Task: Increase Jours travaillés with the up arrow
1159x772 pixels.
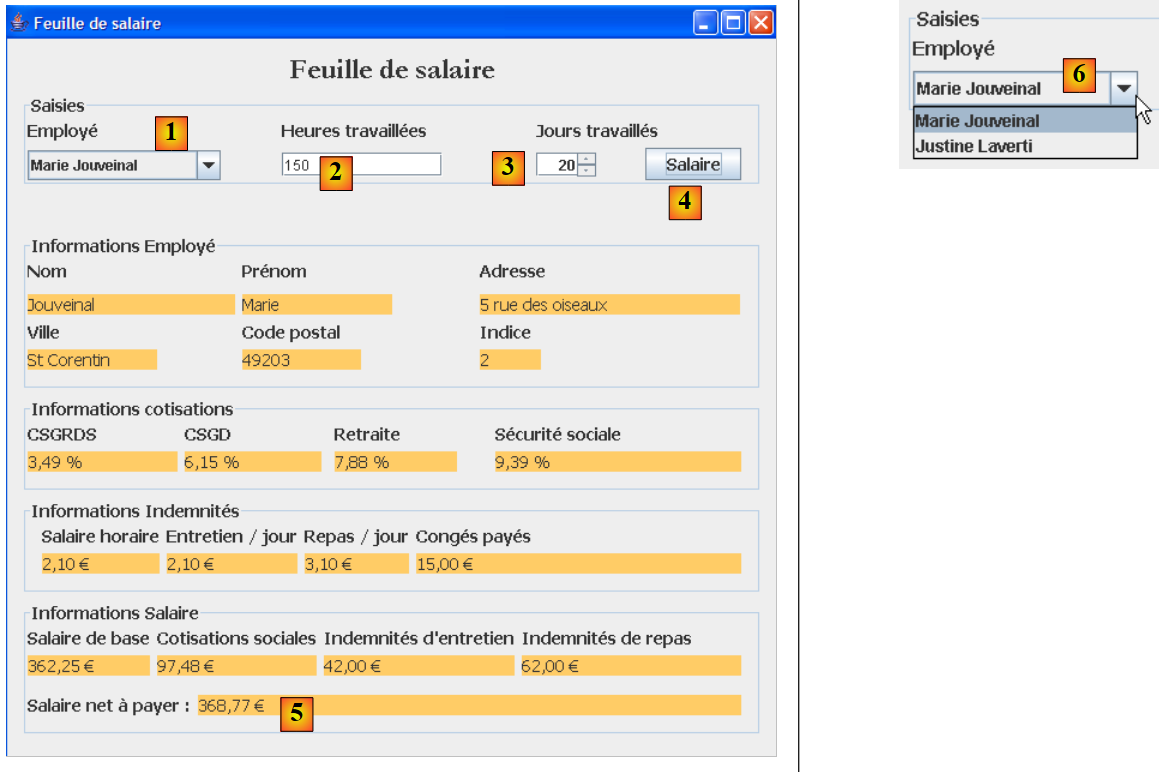Action: pos(587,159)
